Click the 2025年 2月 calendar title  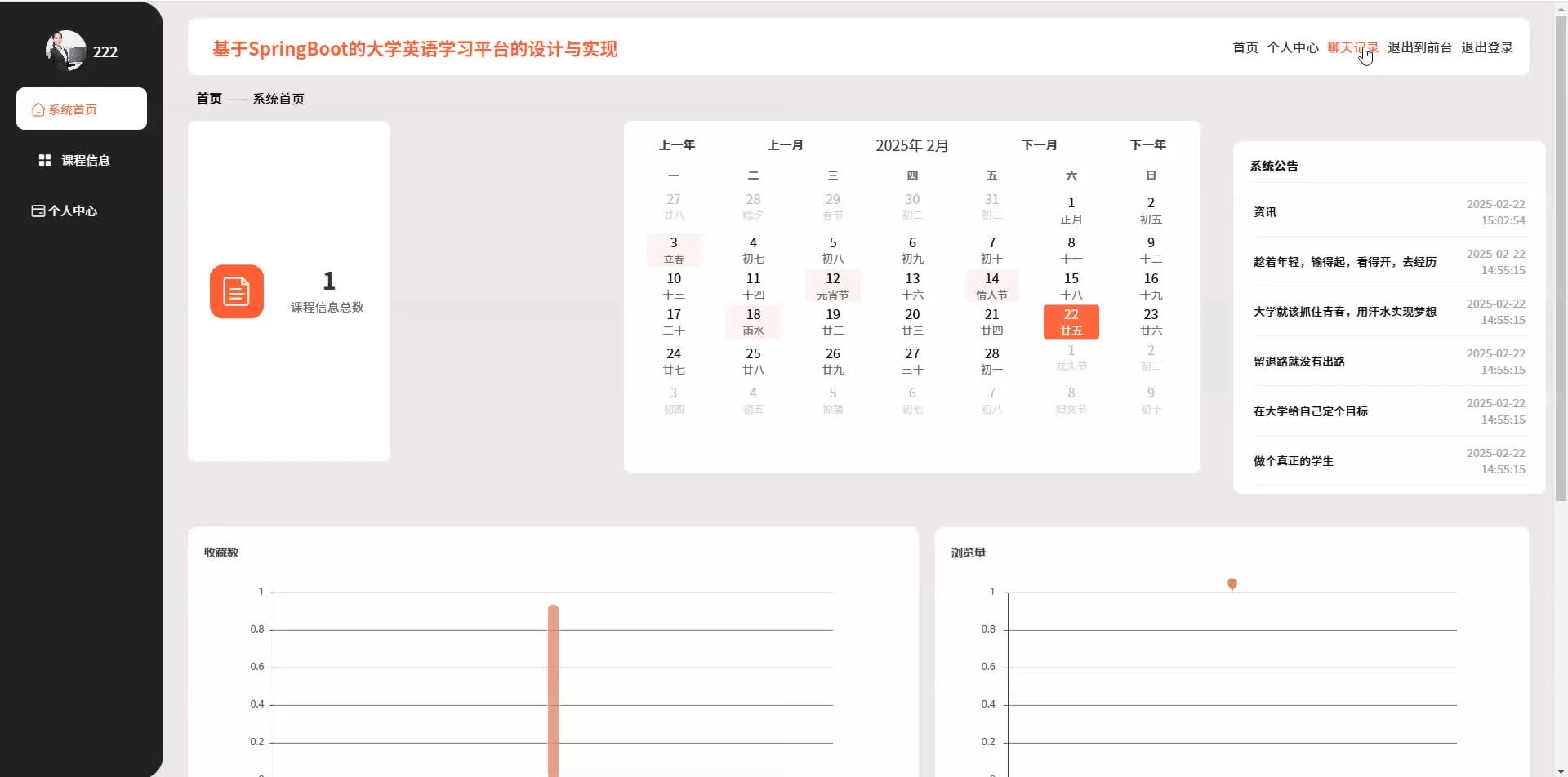click(x=912, y=145)
